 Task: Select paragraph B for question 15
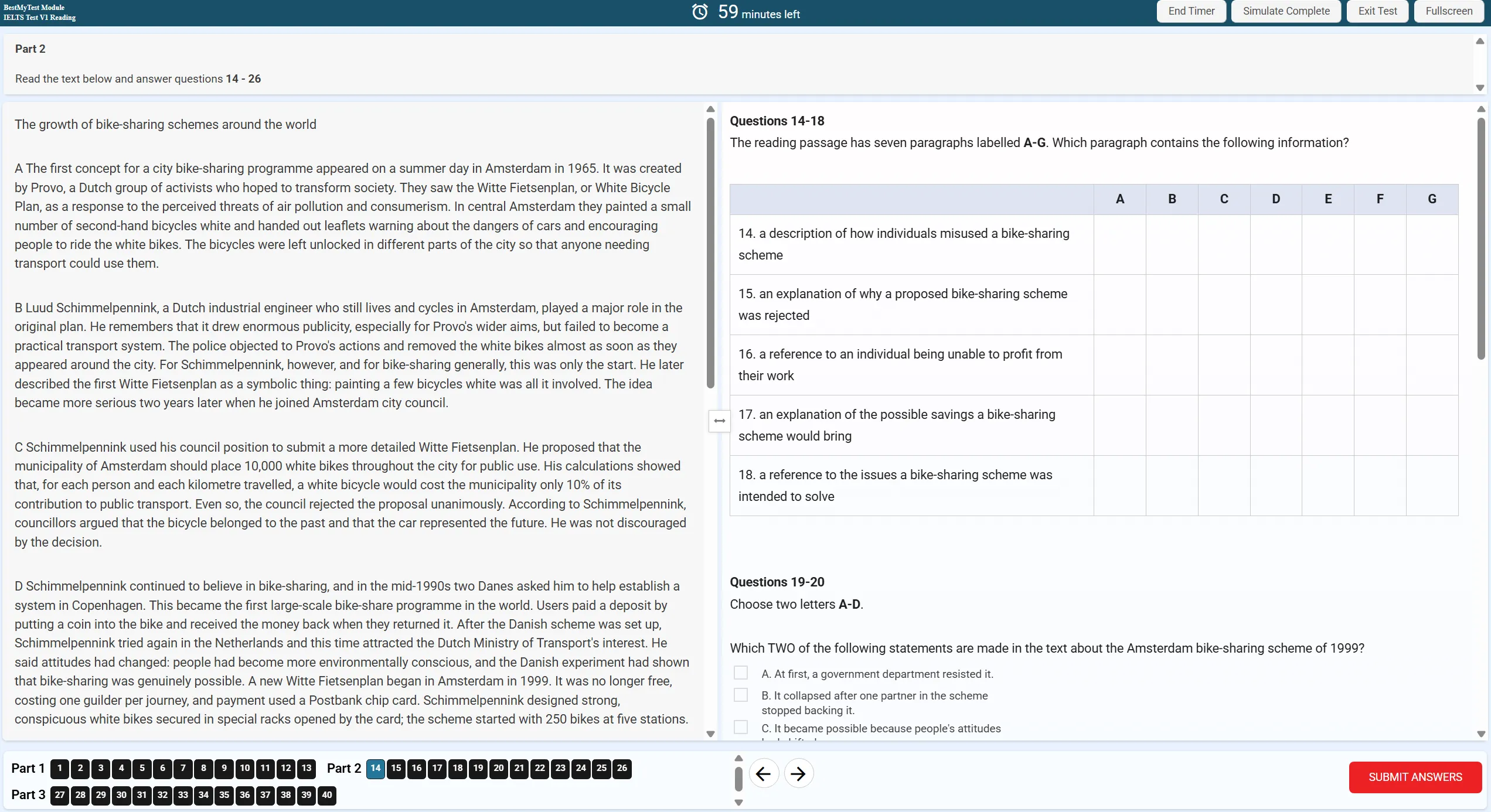(1172, 305)
